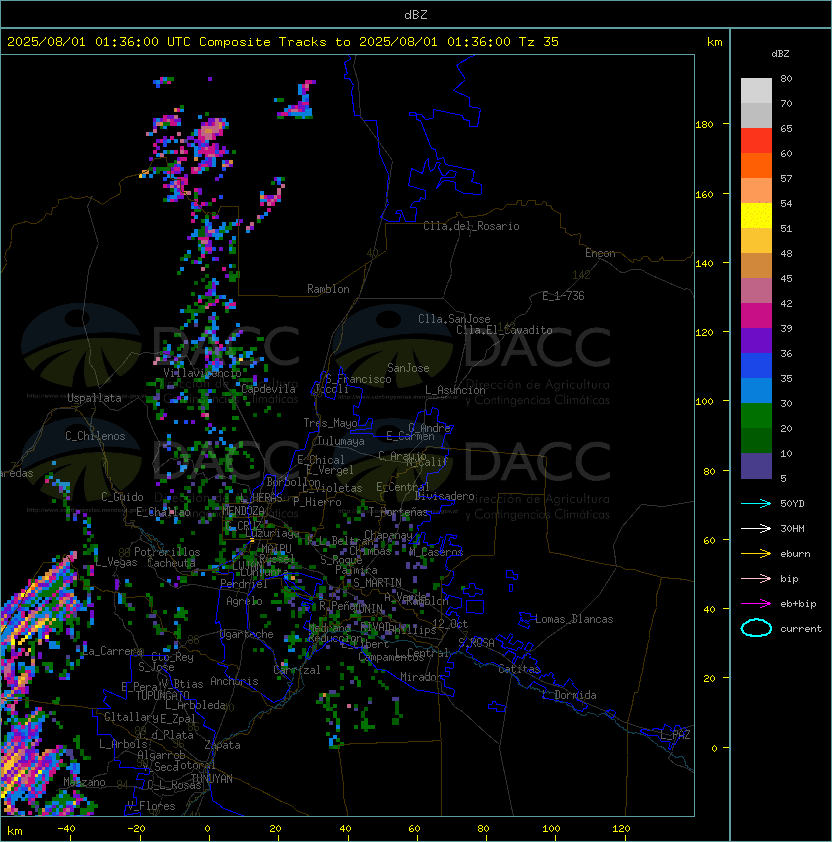
Task: Click the magenta radar echo cluster north of Villavicencio
Action: point(210,137)
